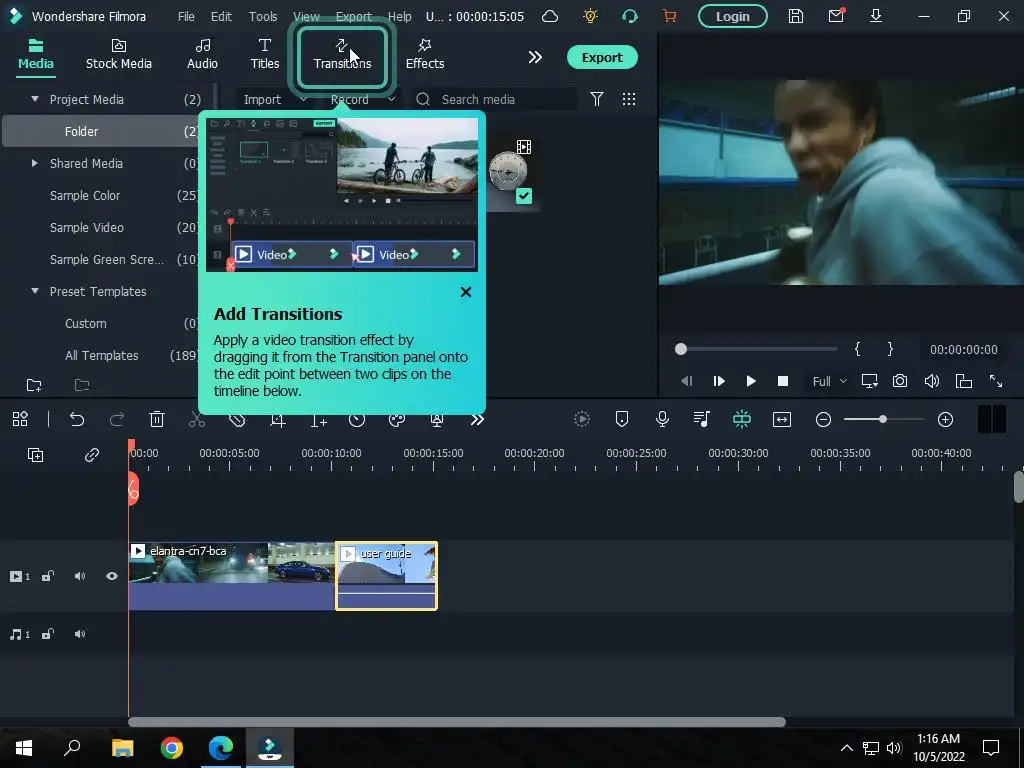Zoom in timeline plus button
The width and height of the screenshot is (1024, 768).
(945, 419)
